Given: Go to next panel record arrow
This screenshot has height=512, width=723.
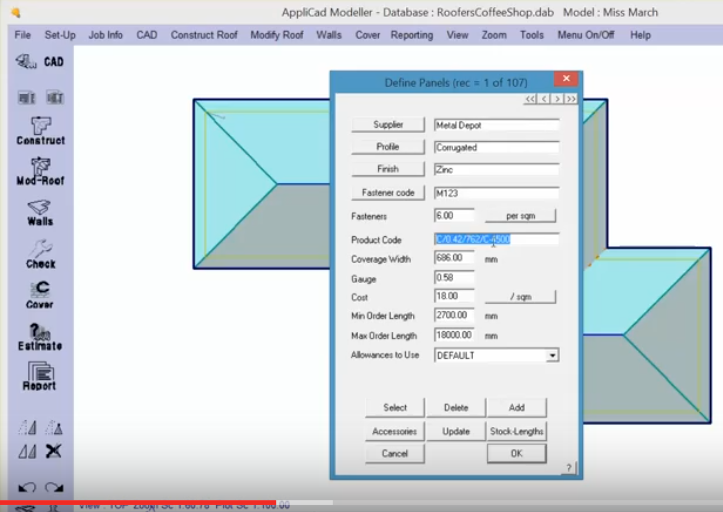Looking at the screenshot, I should (x=557, y=99).
